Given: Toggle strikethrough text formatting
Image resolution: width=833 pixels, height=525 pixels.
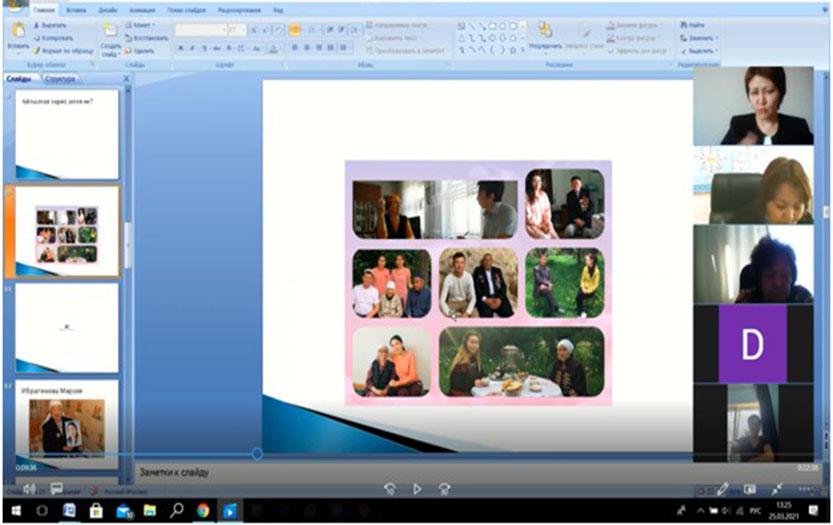Looking at the screenshot, I should [217, 48].
